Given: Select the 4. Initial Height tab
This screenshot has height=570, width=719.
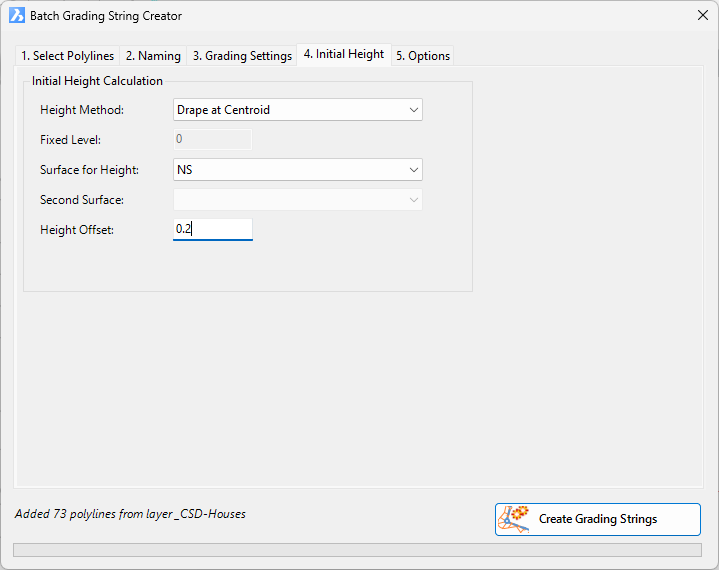Looking at the screenshot, I should click(344, 55).
